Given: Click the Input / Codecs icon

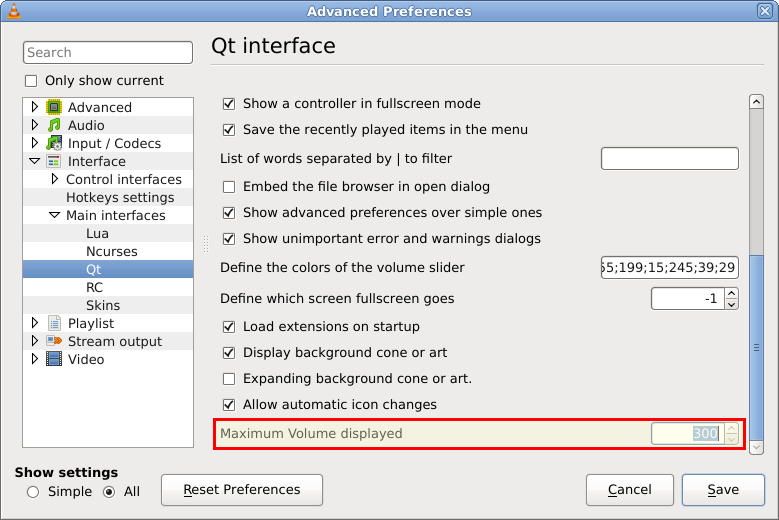Looking at the screenshot, I should [x=54, y=143].
